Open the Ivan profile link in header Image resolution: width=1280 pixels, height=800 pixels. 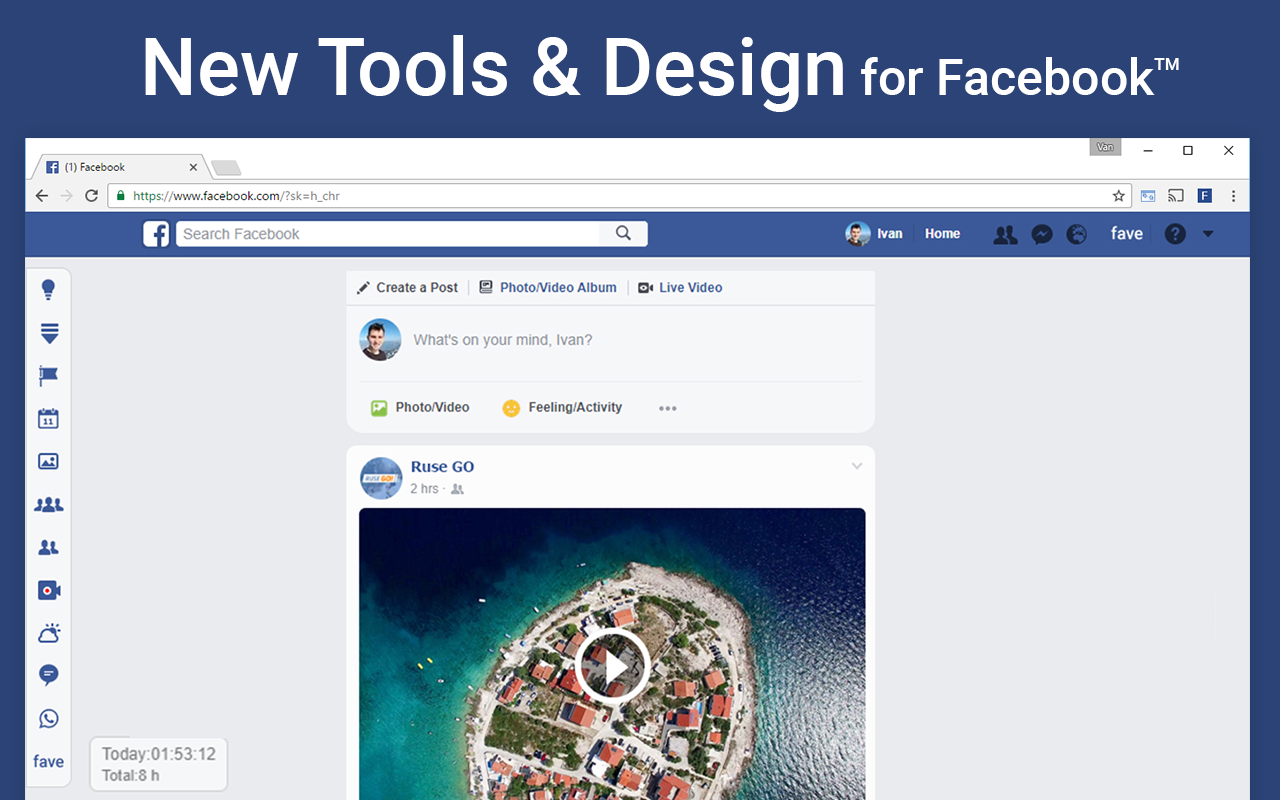(890, 234)
